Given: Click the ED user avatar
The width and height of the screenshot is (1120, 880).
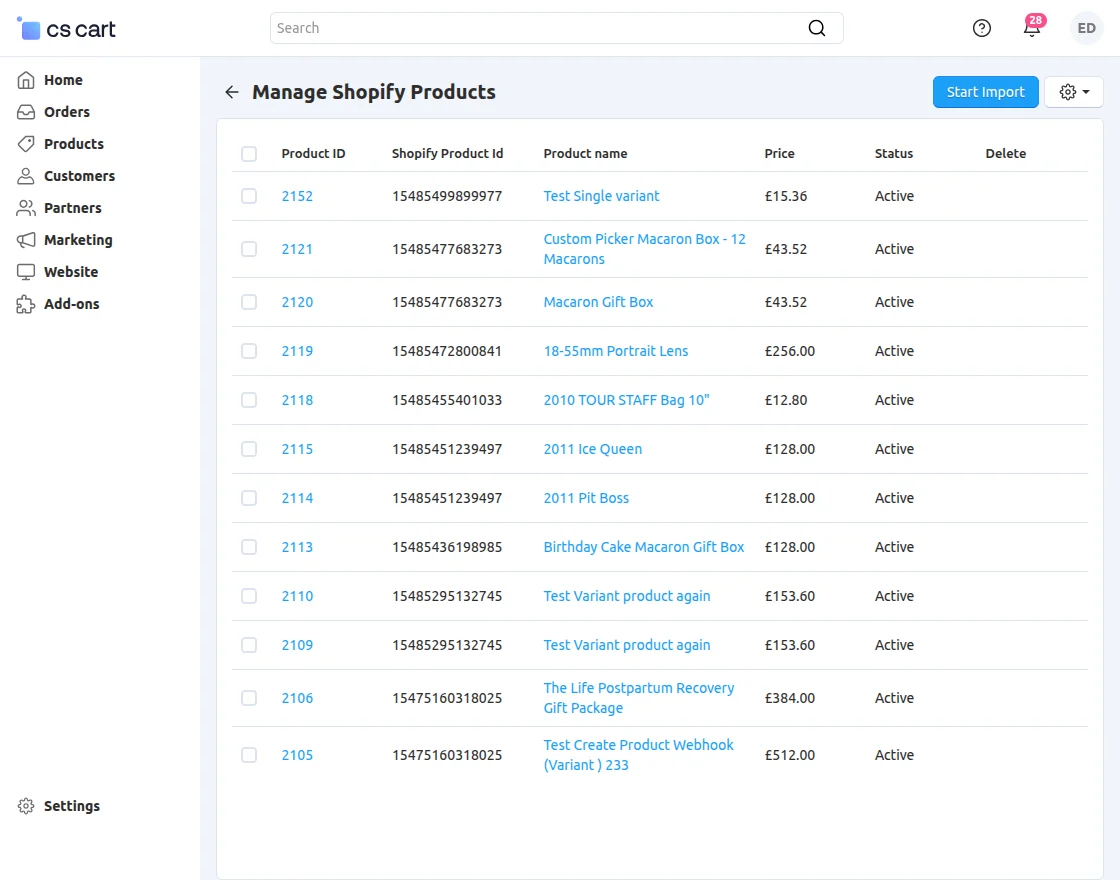Looking at the screenshot, I should tap(1086, 28).
